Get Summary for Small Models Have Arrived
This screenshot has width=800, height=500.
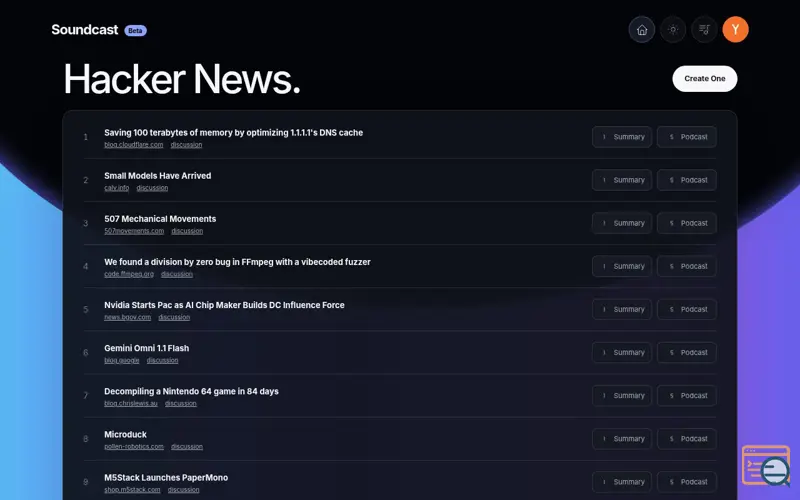pyautogui.click(x=622, y=180)
